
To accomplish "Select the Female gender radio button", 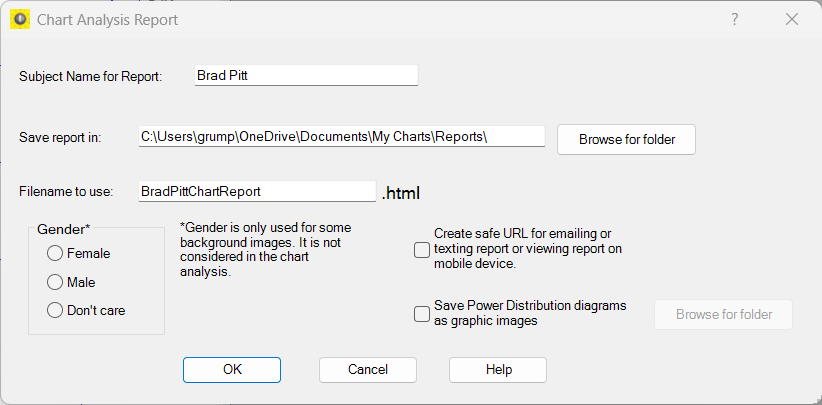I will [x=55, y=254].
